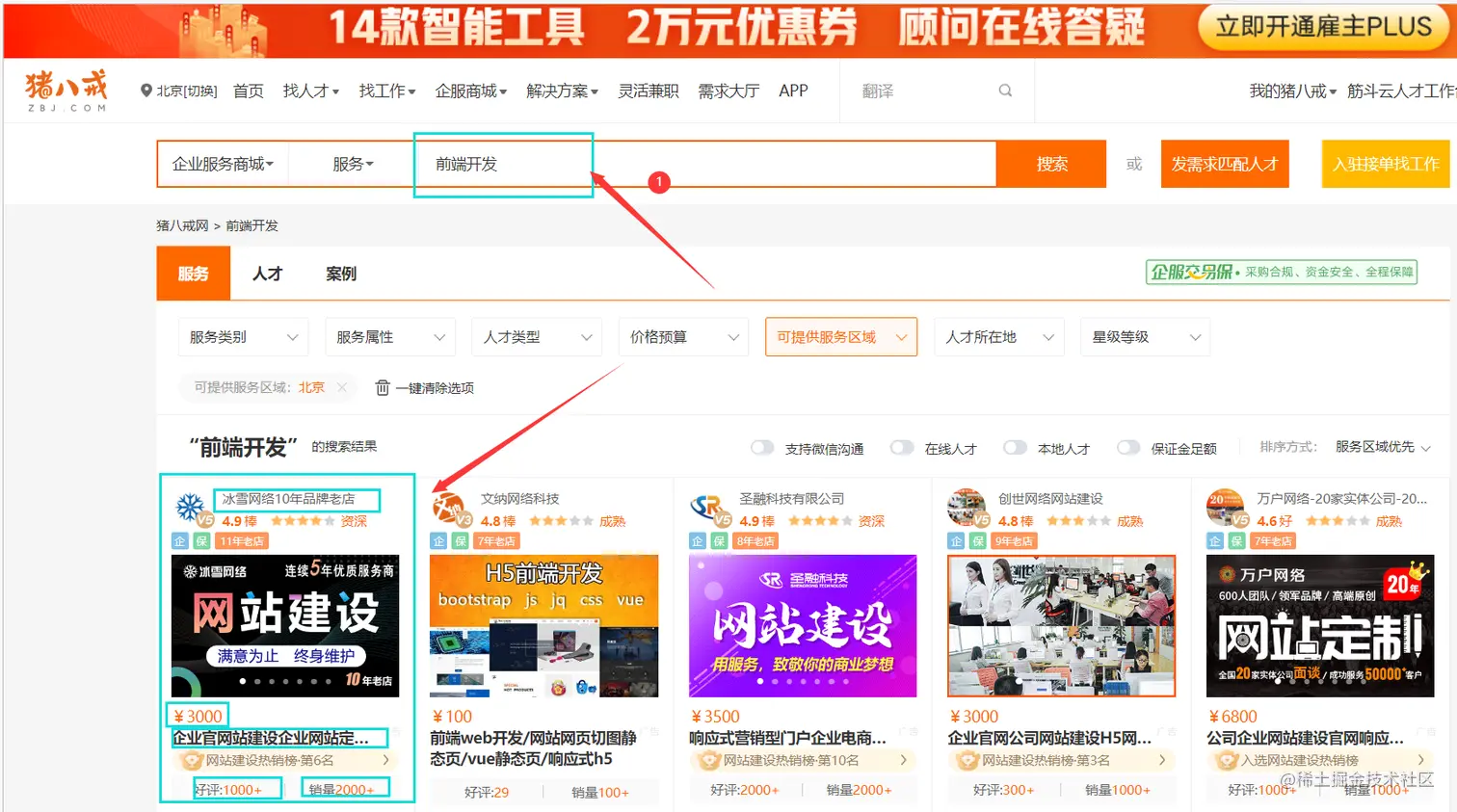Expand the 人才所在地 dropdown
Image resolution: width=1457 pixels, height=812 pixels.
tap(999, 337)
